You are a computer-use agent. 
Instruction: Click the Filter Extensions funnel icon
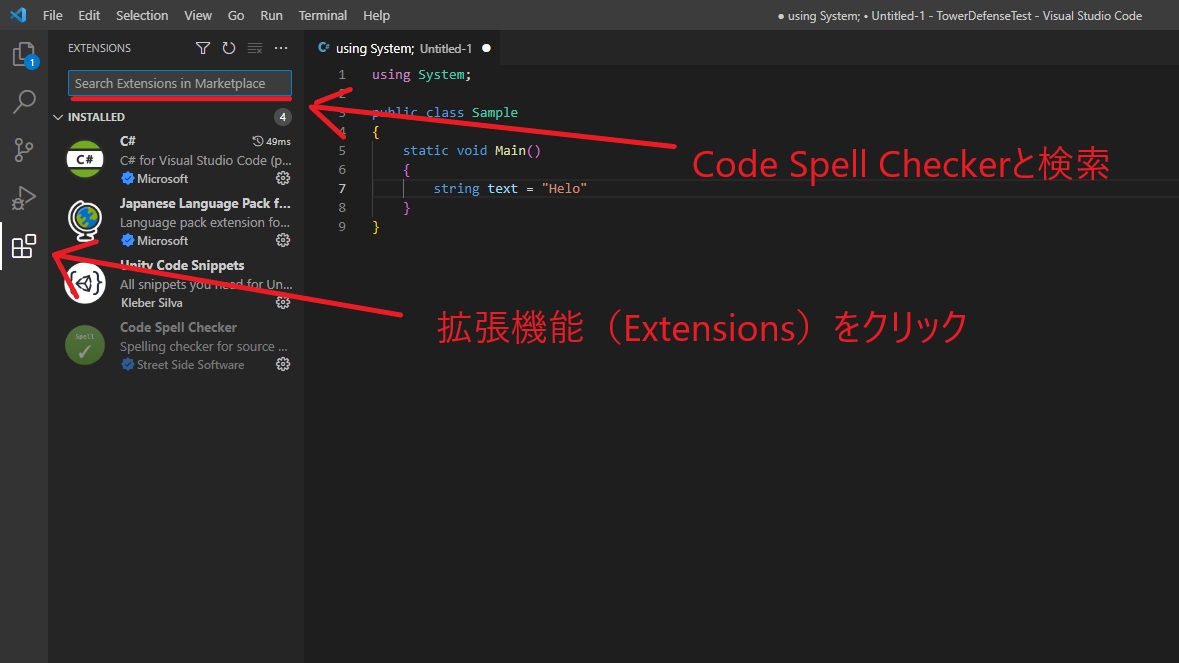tap(203, 48)
